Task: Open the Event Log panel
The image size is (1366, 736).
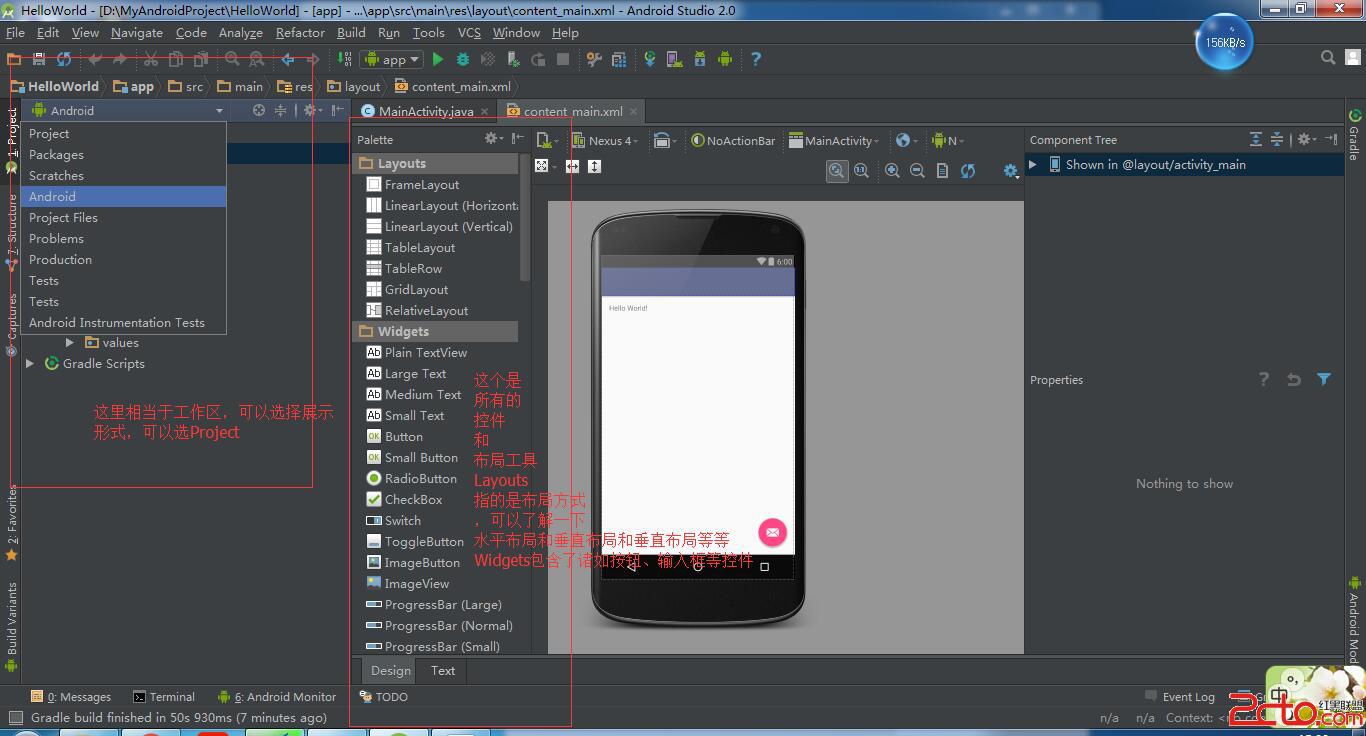Action: (1187, 697)
